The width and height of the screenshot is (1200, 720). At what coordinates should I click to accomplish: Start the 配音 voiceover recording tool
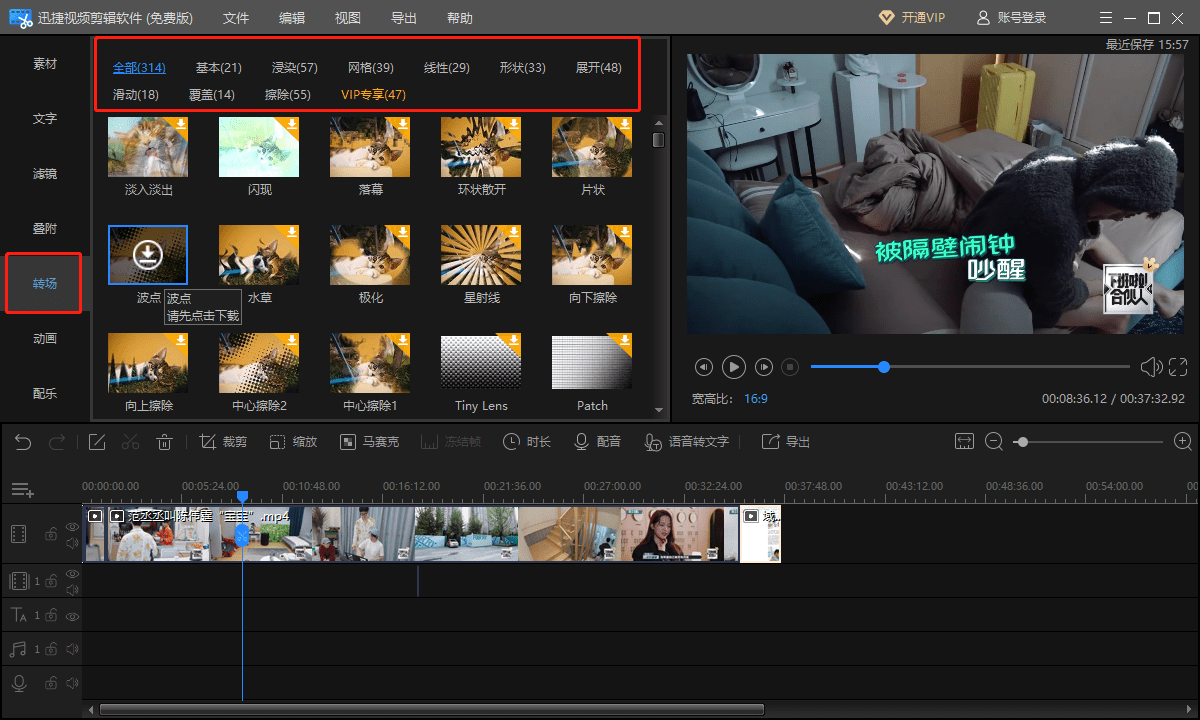tap(597, 442)
